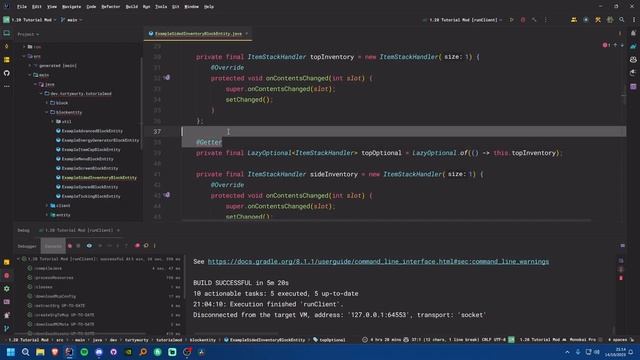Open the File menu

pos(22,7)
